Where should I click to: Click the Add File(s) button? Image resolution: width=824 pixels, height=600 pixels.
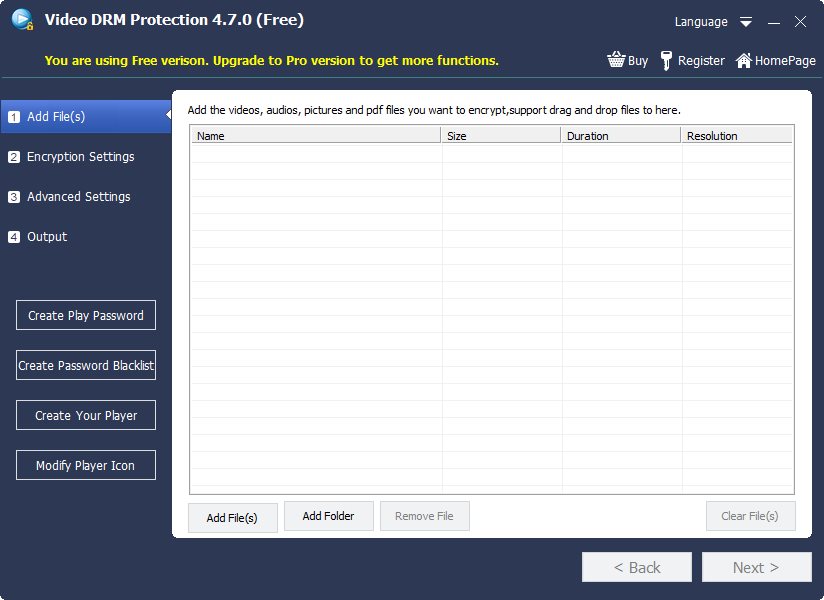click(232, 517)
